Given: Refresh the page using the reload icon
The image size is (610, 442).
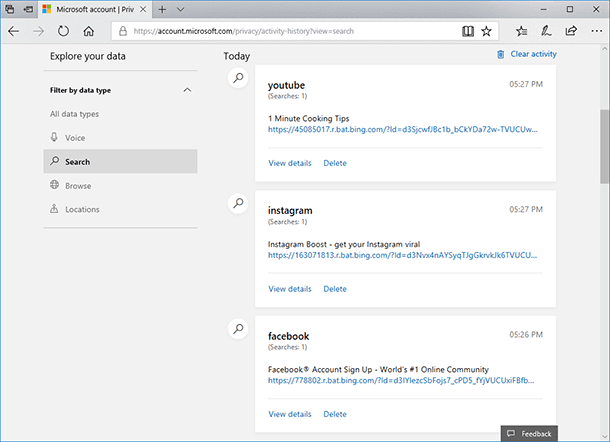Looking at the screenshot, I should [x=63, y=31].
